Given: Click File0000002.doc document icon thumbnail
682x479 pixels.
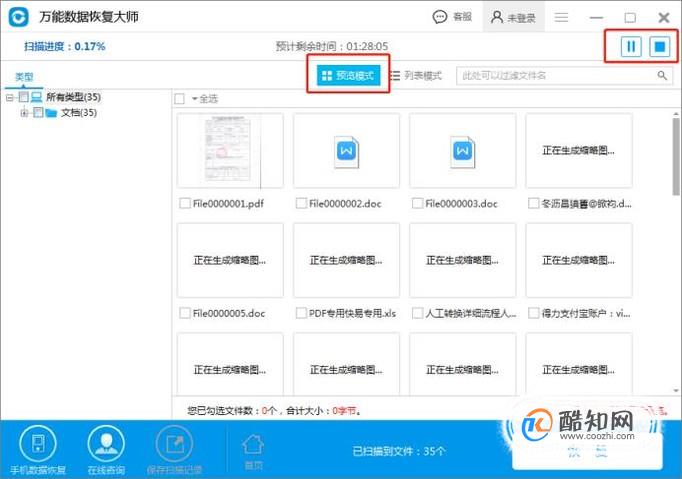Looking at the screenshot, I should (x=347, y=152).
